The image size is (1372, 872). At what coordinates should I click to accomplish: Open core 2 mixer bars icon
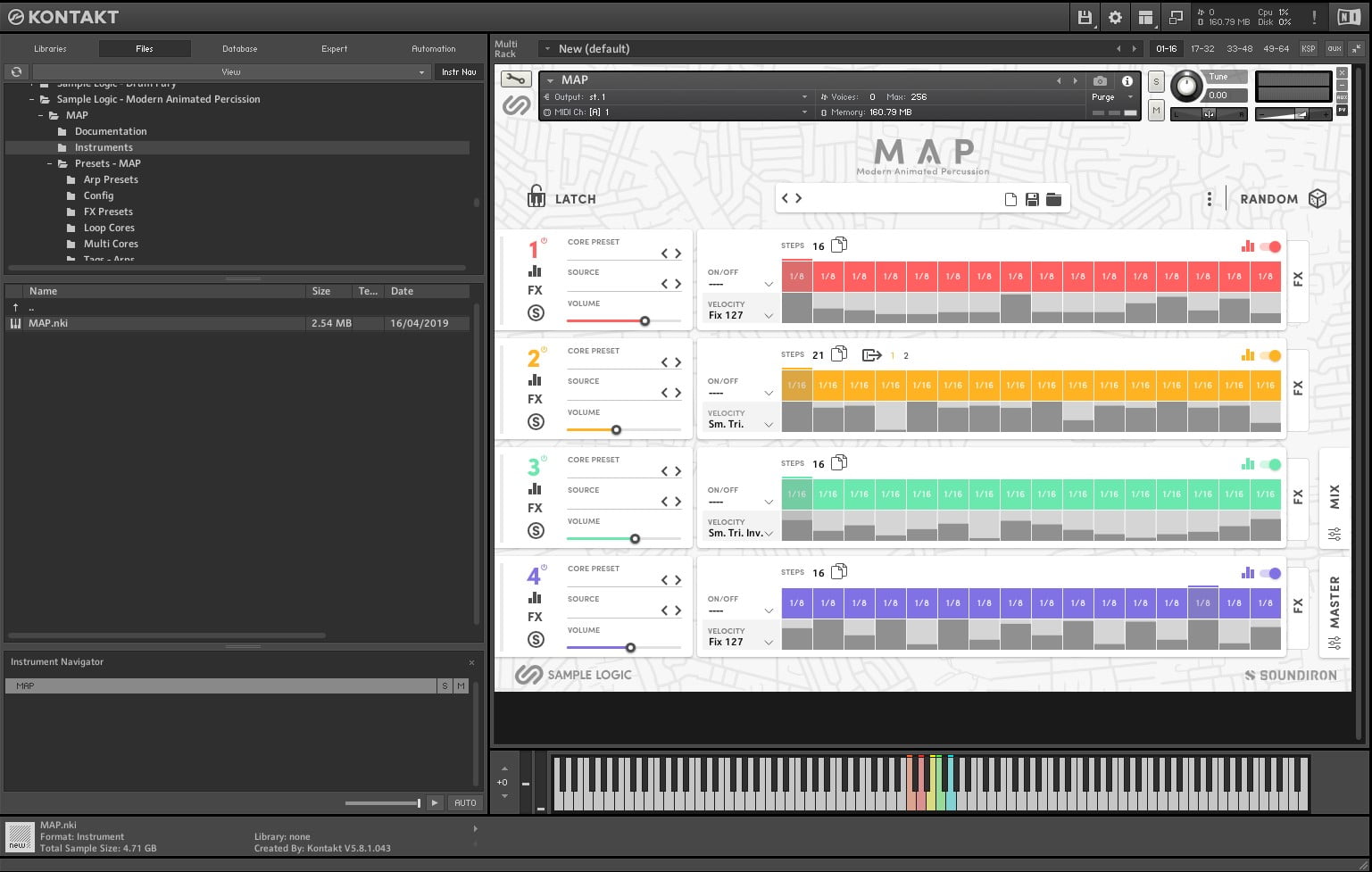535,379
